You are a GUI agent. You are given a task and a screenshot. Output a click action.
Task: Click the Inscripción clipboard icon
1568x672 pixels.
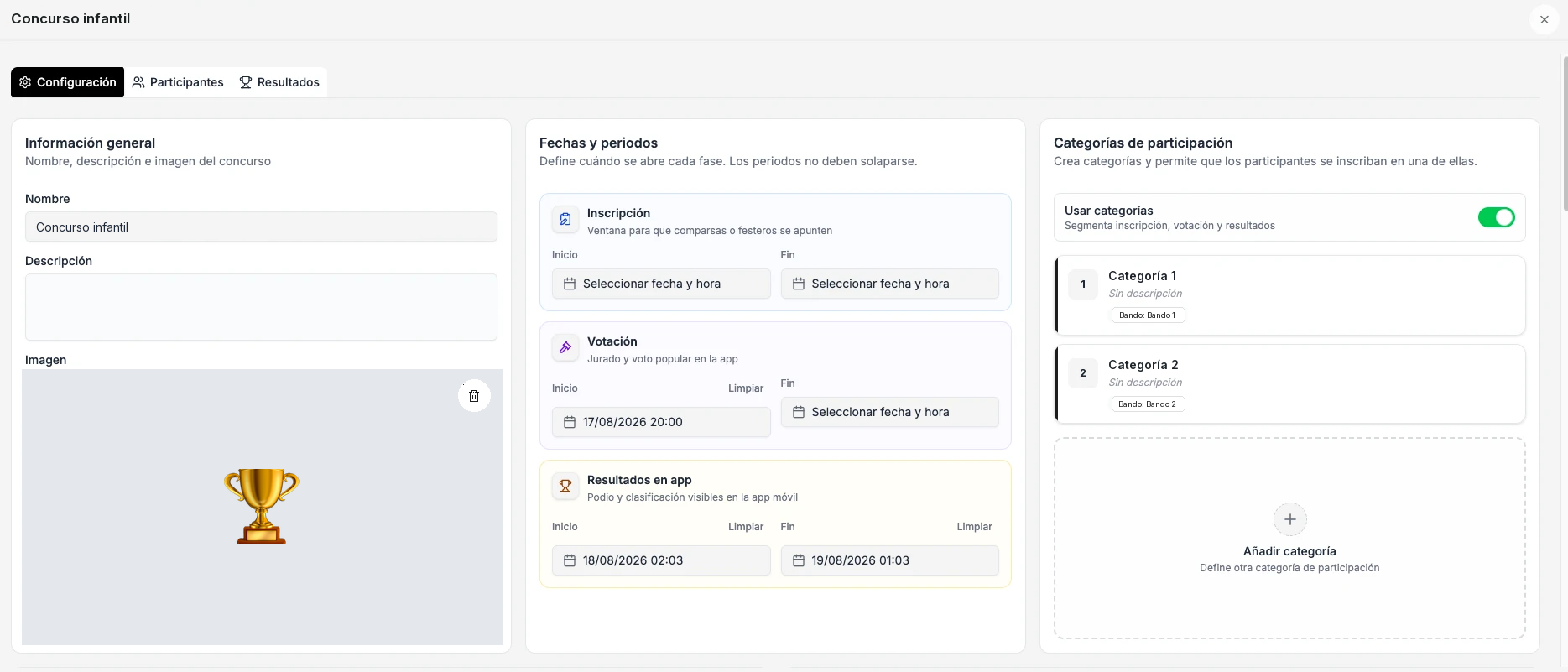coord(565,220)
